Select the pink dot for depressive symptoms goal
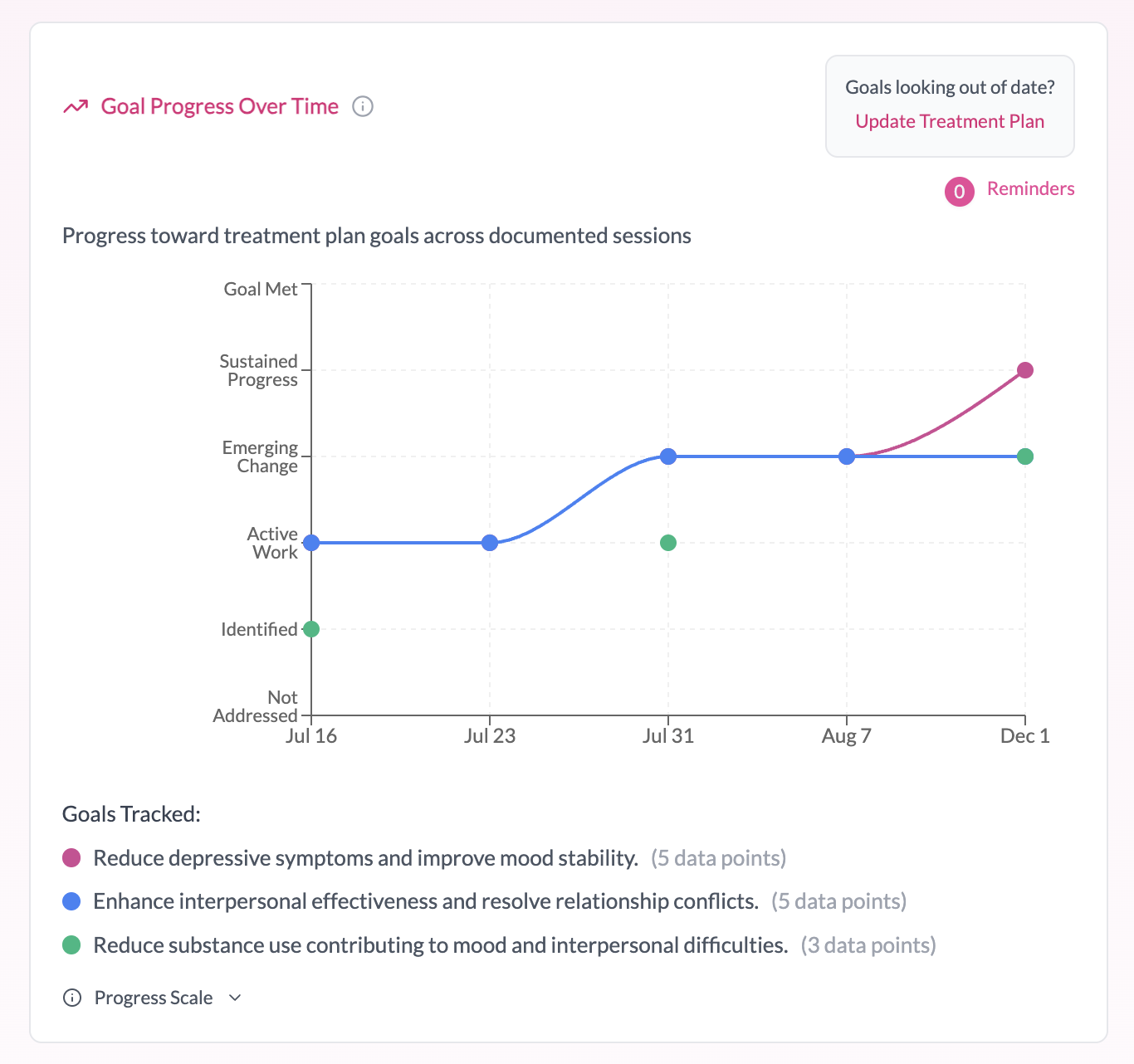 point(71,857)
